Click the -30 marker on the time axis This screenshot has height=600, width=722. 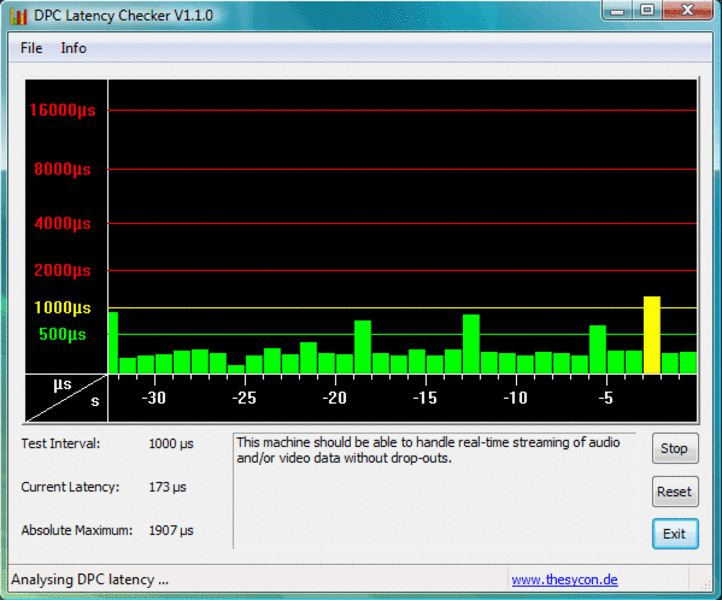tap(154, 398)
